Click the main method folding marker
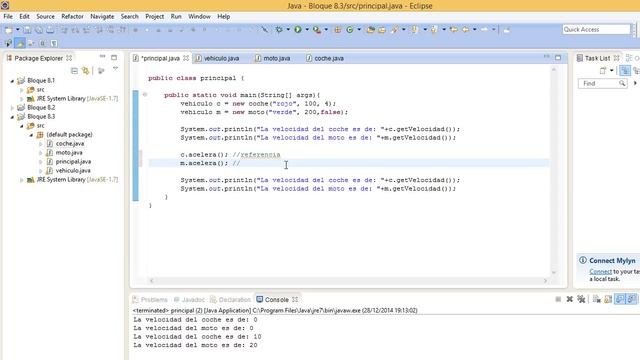Viewport: 640px width, 360px height. click(x=145, y=95)
